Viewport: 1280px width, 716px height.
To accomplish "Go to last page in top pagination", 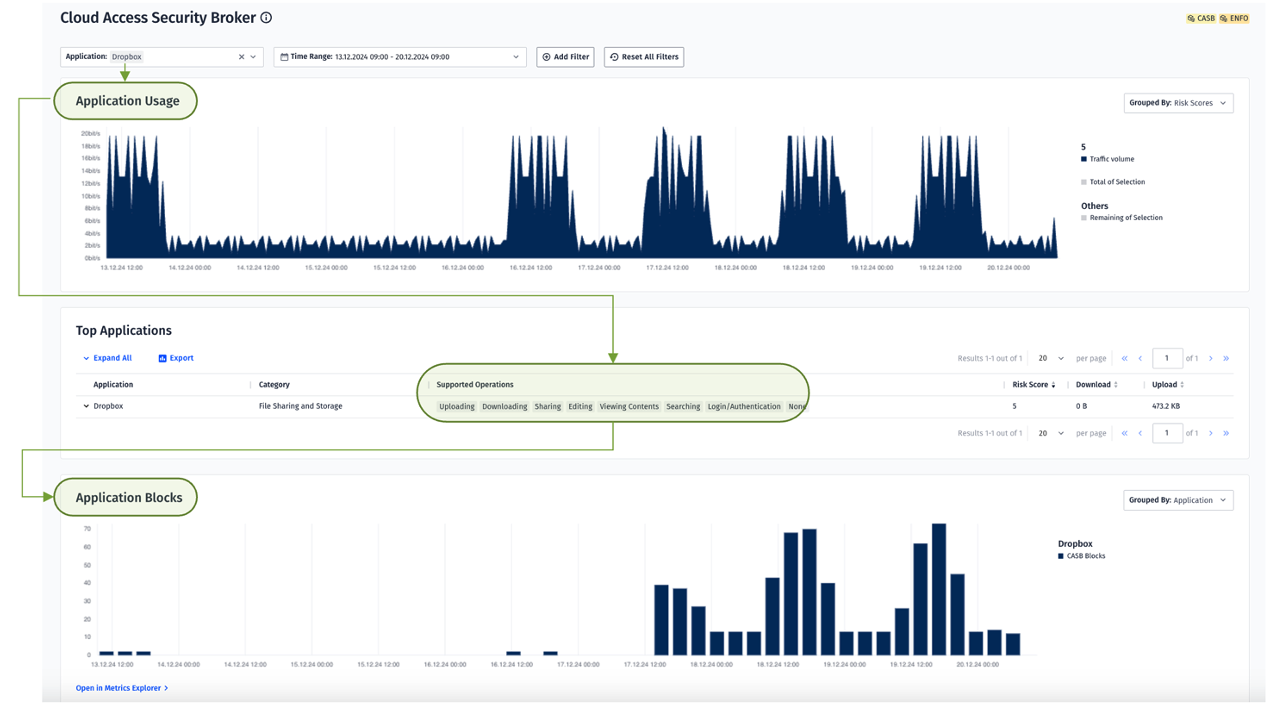I will point(1226,358).
